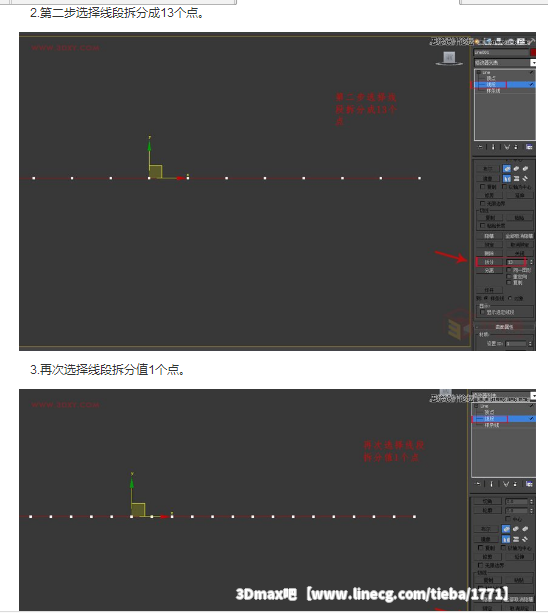Click 拆分 button in upper screenshot
The height and width of the screenshot is (613, 548).
(x=489, y=262)
